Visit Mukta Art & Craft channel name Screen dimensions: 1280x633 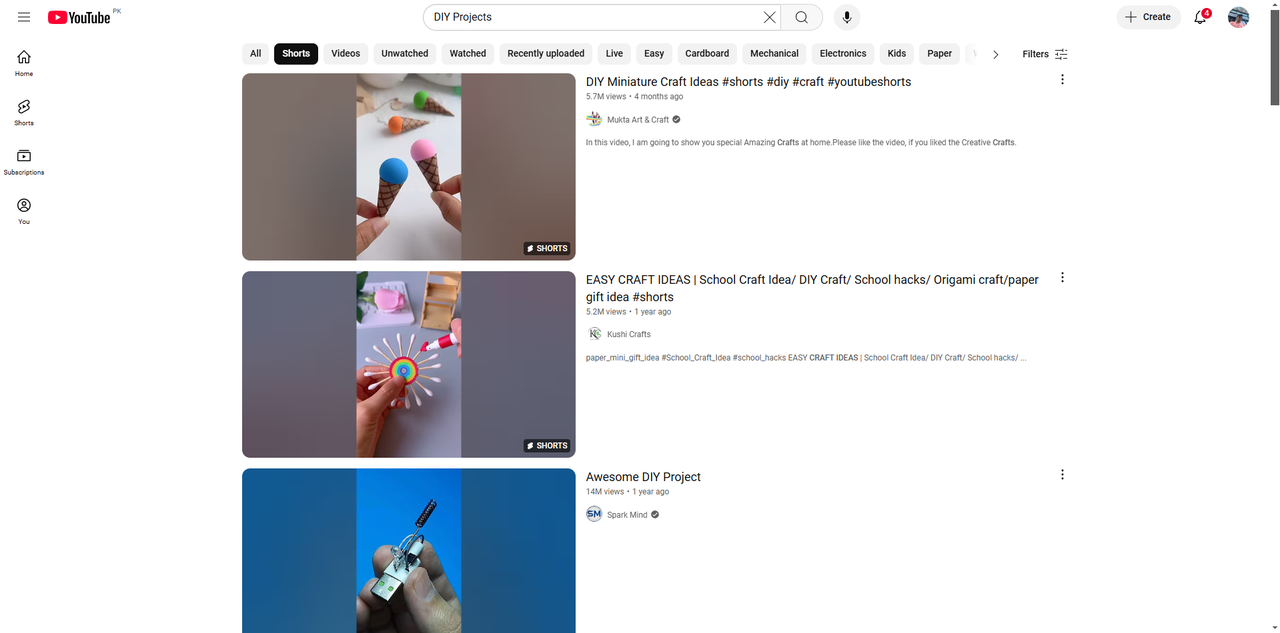coord(638,120)
